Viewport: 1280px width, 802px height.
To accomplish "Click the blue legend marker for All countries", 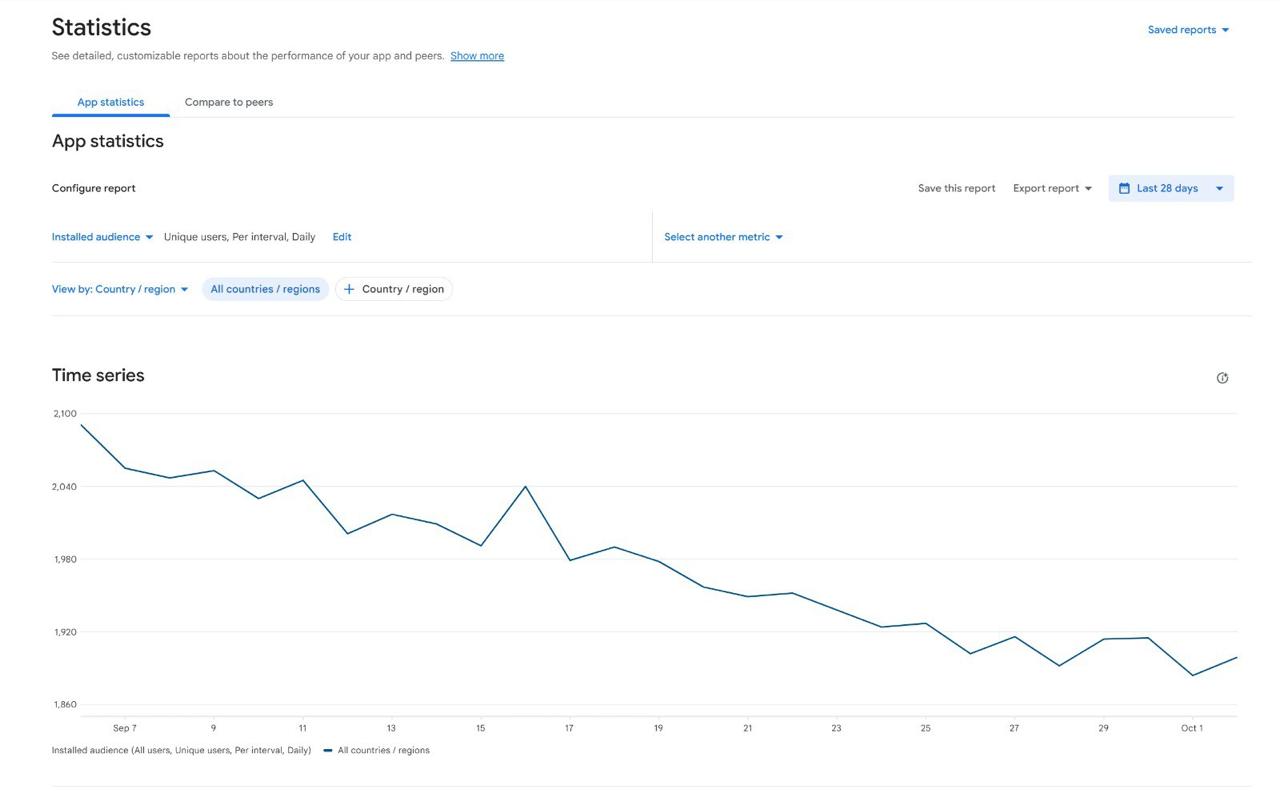I will point(328,750).
